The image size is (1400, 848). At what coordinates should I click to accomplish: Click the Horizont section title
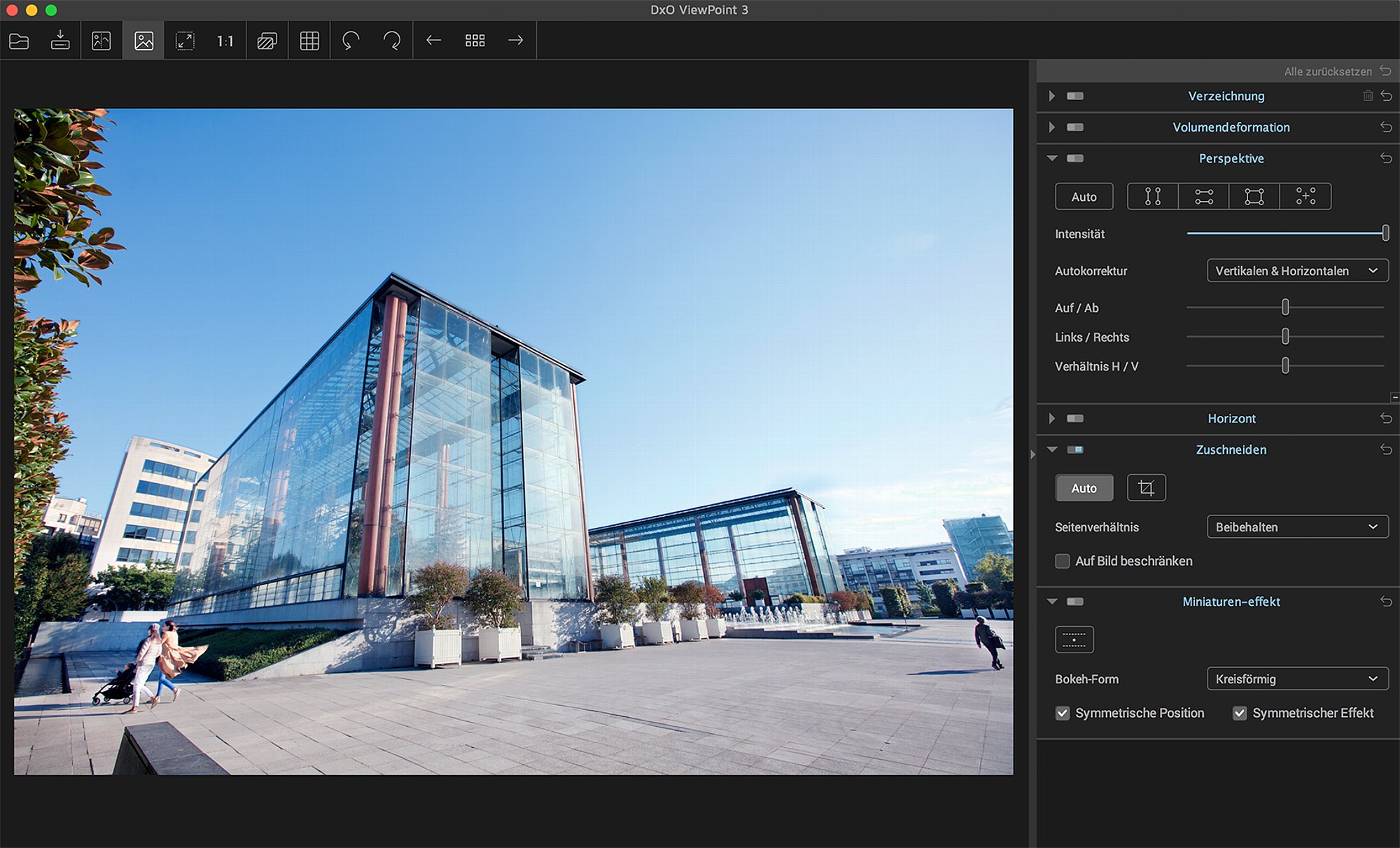[1231, 418]
